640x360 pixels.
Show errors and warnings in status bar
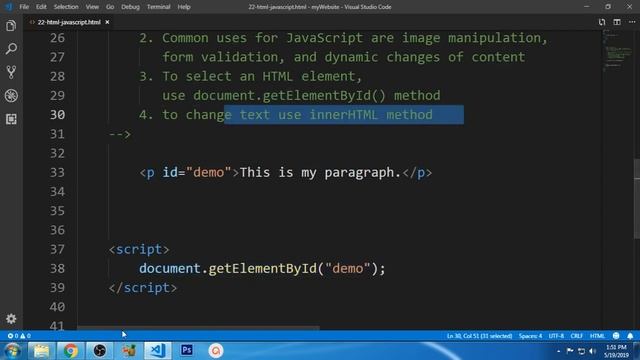[x=19, y=336]
